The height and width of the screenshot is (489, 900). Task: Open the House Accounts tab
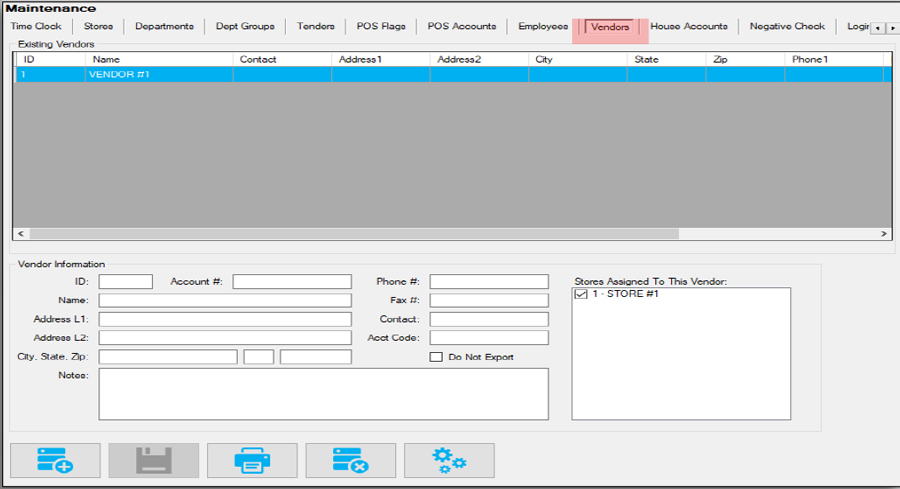[689, 26]
